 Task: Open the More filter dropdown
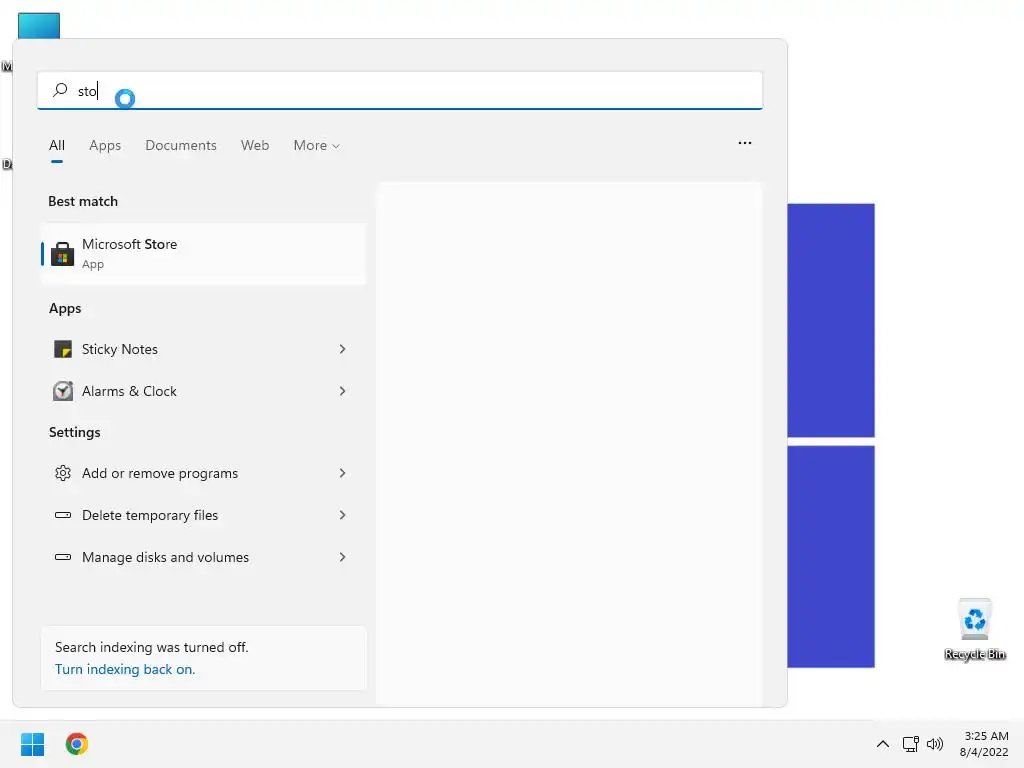pyautogui.click(x=316, y=146)
